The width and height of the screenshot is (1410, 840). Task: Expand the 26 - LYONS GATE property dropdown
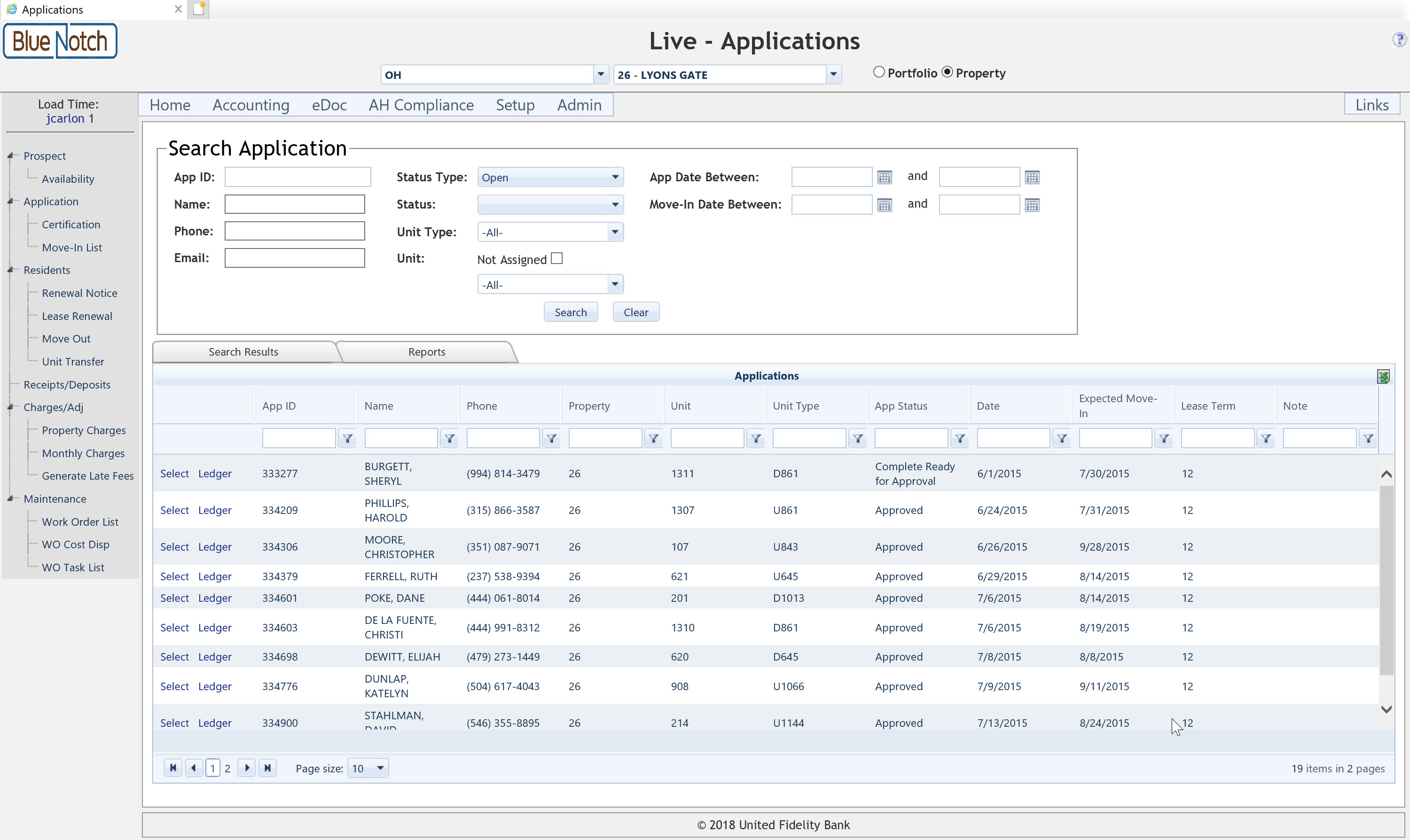[x=833, y=74]
